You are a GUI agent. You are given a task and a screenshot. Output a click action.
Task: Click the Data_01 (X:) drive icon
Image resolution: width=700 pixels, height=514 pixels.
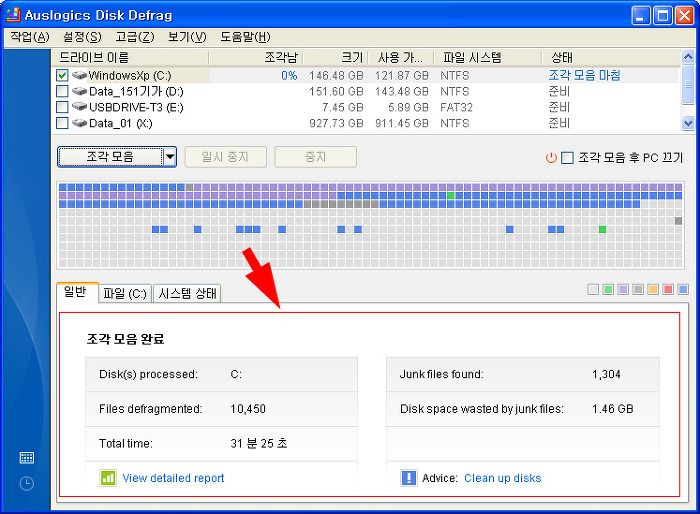coord(79,123)
